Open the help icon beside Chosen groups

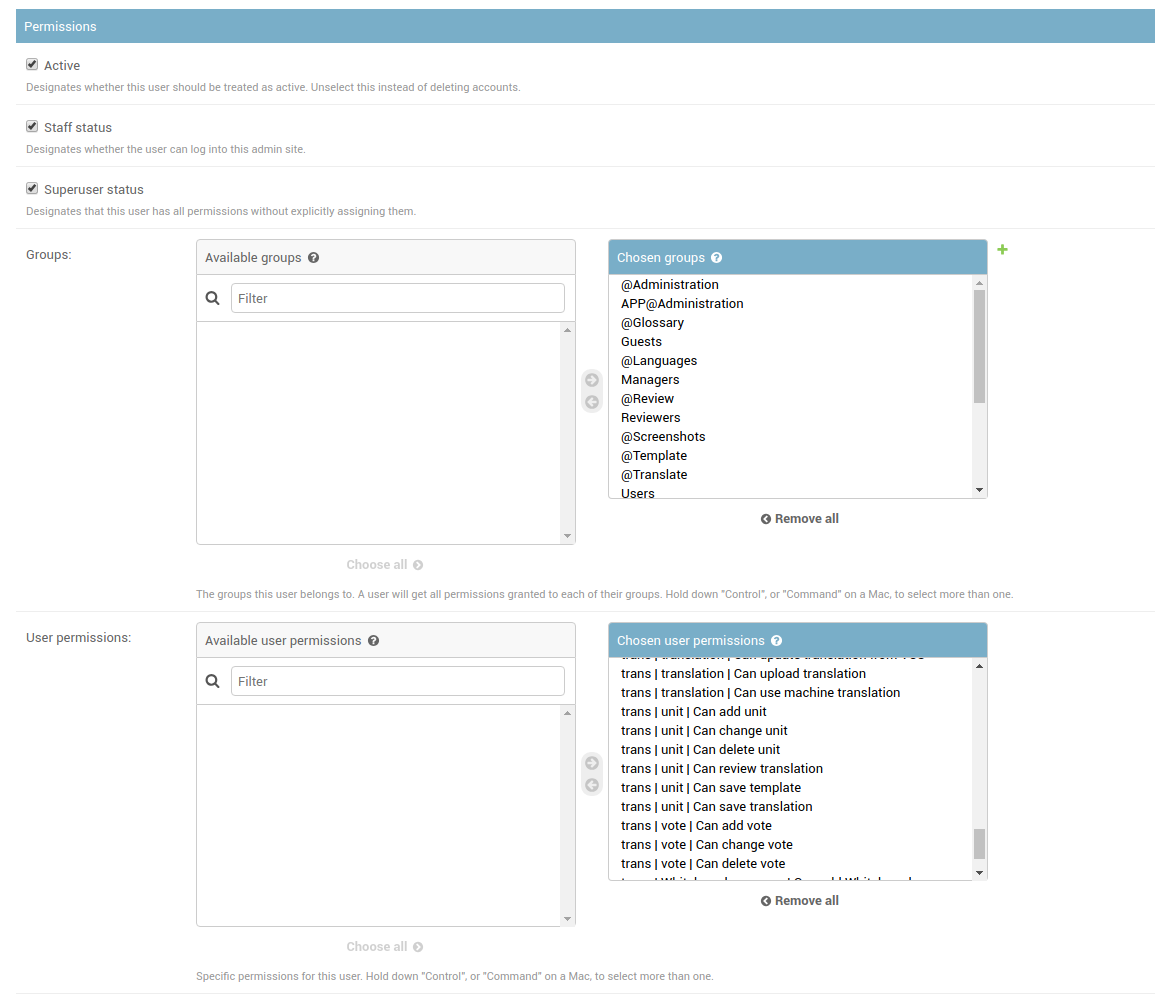pyautogui.click(x=716, y=257)
